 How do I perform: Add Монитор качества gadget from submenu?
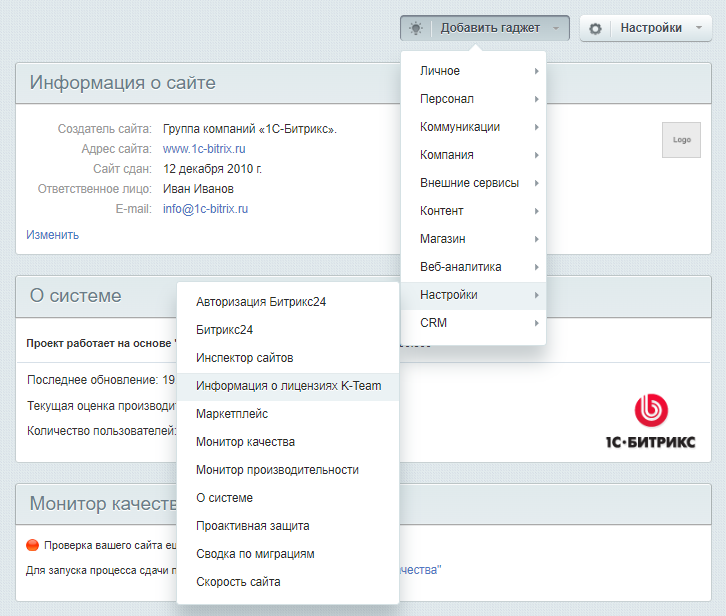coord(288,442)
